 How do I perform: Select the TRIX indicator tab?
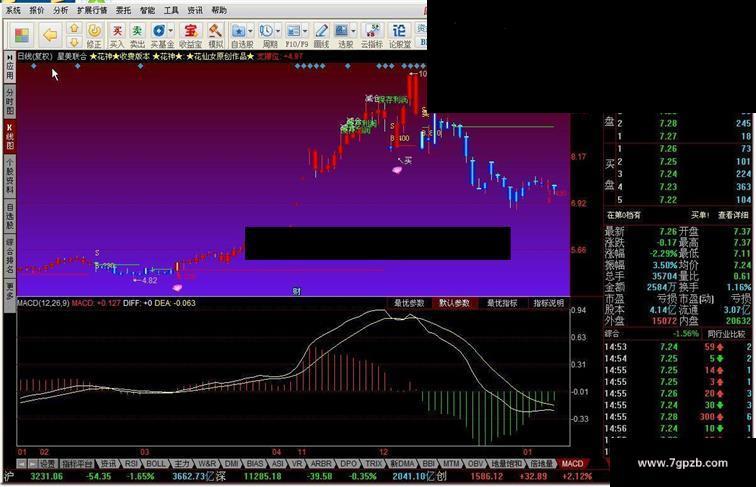click(374, 464)
